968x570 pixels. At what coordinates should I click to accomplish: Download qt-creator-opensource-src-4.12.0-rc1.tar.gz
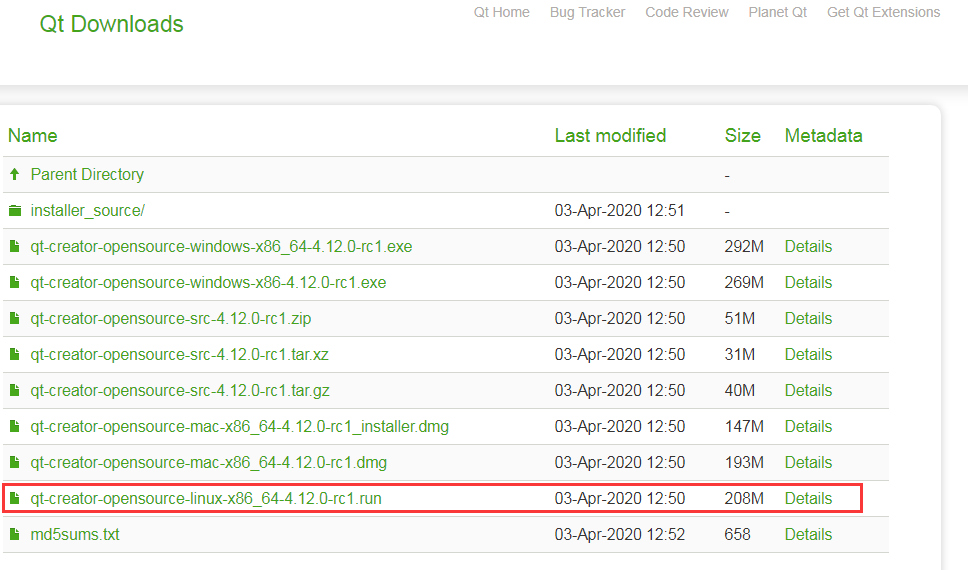(x=180, y=390)
